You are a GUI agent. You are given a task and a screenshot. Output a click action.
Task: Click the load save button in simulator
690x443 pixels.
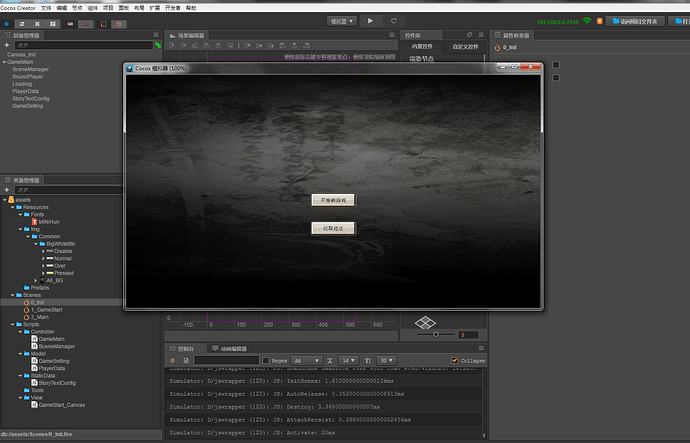point(333,228)
